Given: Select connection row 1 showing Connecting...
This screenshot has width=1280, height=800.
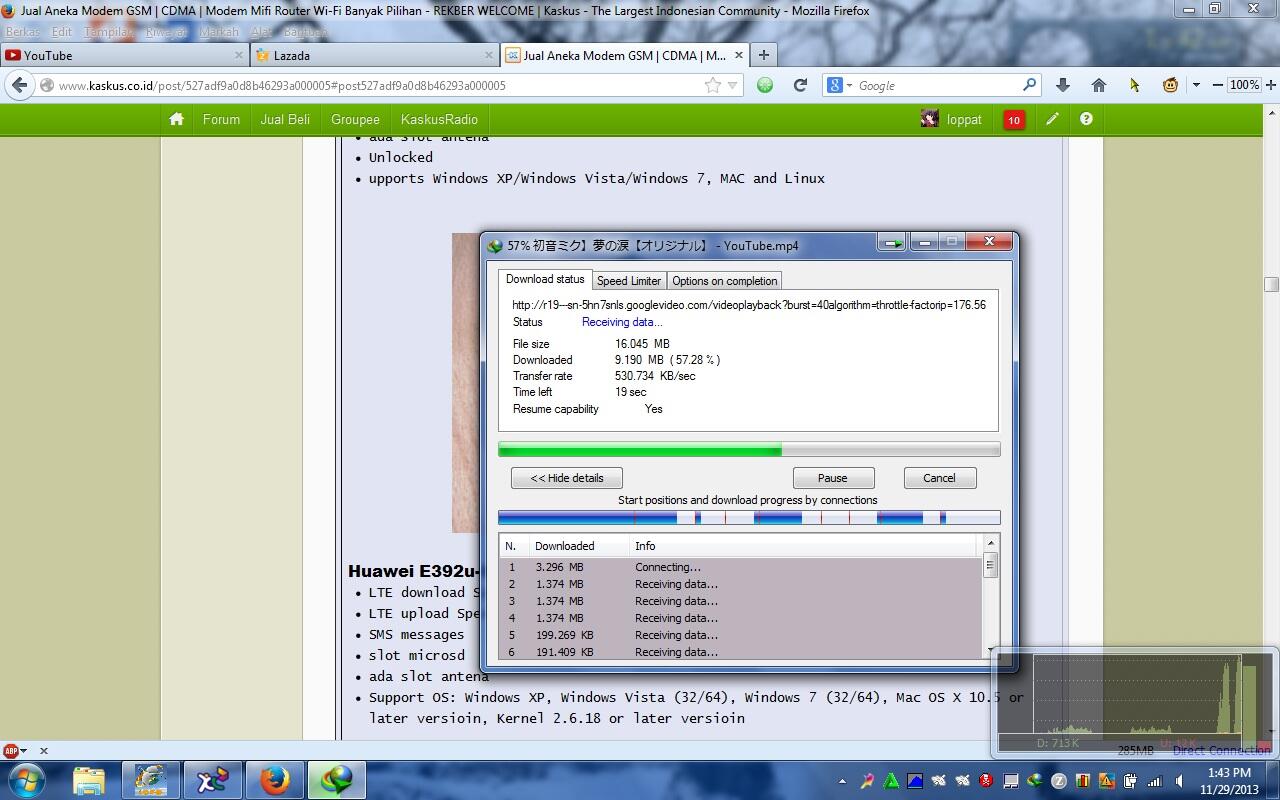Looking at the screenshot, I should pos(740,567).
